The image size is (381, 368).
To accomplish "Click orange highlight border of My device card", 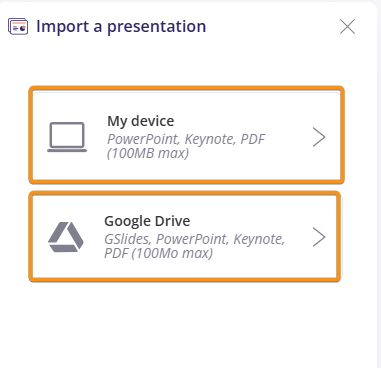I will (186, 88).
